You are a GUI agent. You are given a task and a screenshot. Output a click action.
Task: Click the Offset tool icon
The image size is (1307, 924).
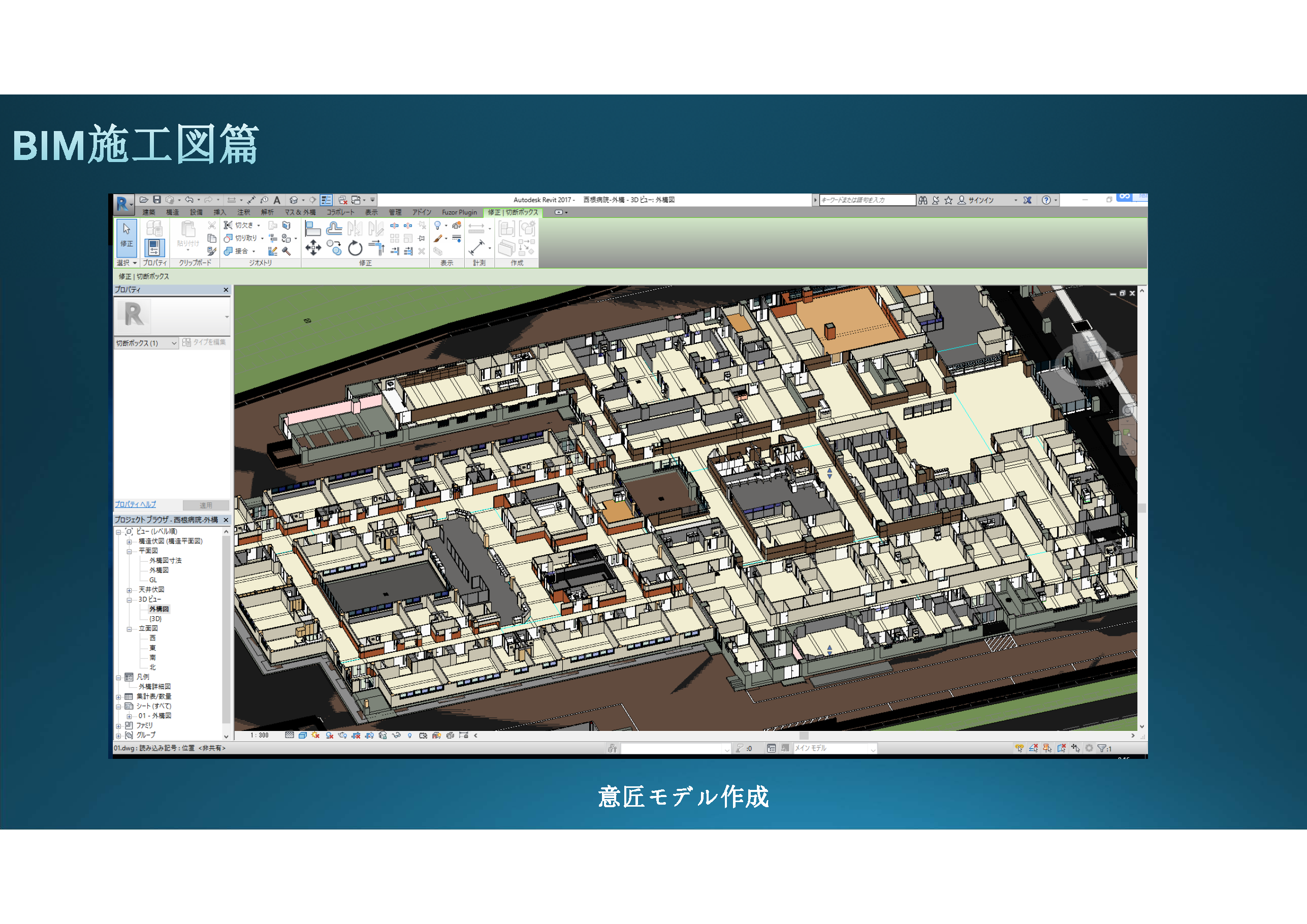tap(334, 228)
